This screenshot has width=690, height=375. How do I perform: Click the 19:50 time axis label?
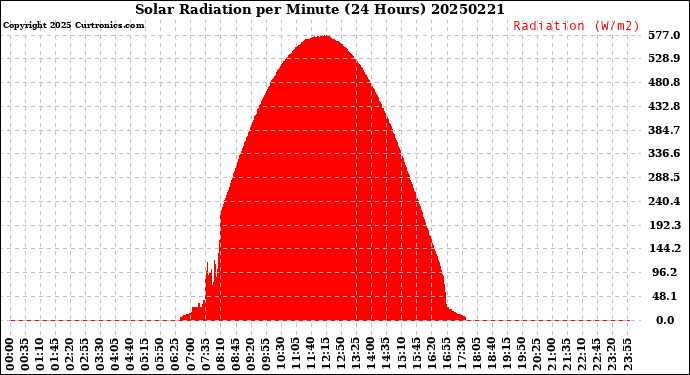[x=521, y=355]
